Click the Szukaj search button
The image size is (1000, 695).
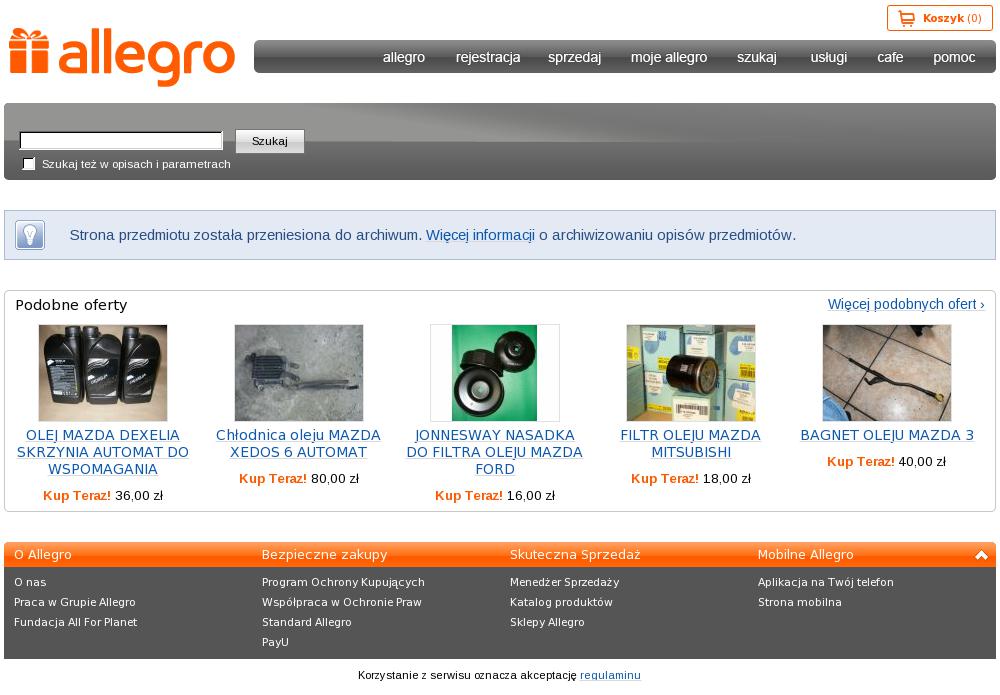tap(270, 141)
